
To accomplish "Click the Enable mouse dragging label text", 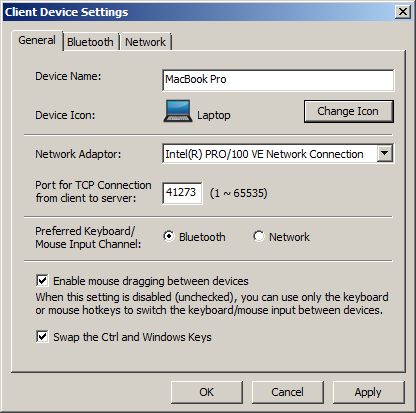I will (x=151, y=281).
